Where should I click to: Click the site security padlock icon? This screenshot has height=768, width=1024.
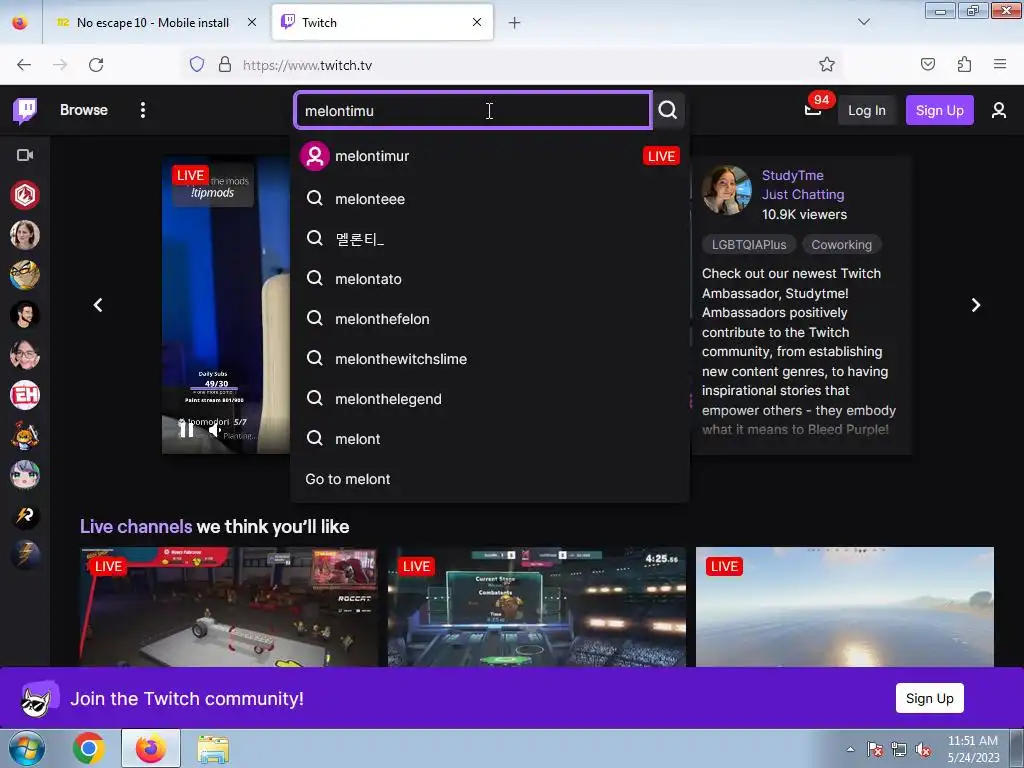[225, 65]
